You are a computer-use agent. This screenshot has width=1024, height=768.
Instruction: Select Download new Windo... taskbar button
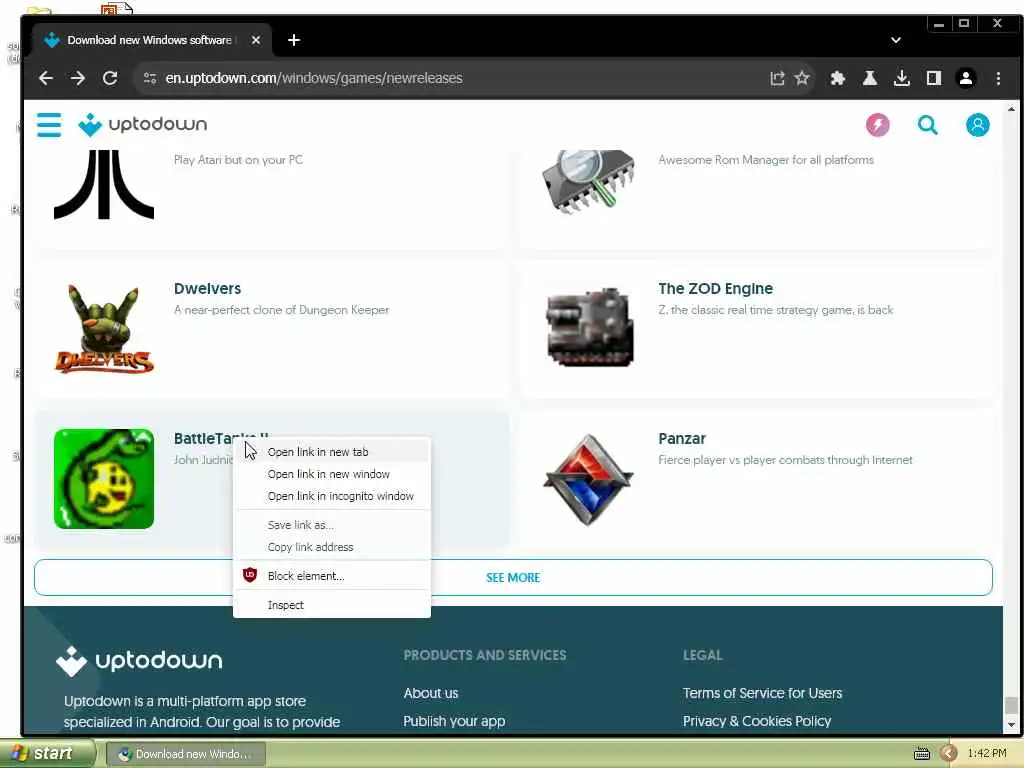(x=185, y=754)
